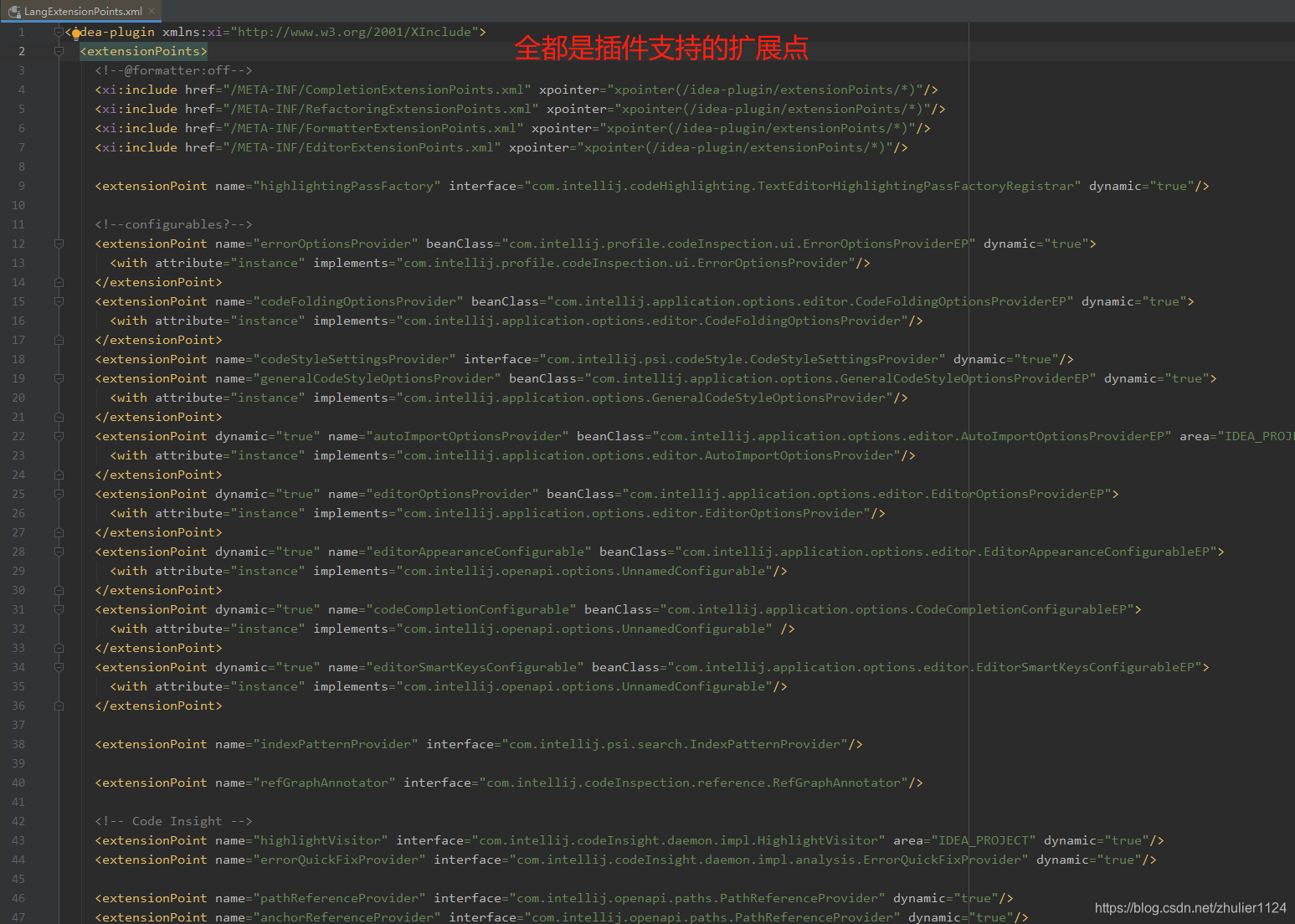Collapse editorSmartKeysConfigurable block at line 34
This screenshot has width=1295, height=924.
(x=59, y=667)
